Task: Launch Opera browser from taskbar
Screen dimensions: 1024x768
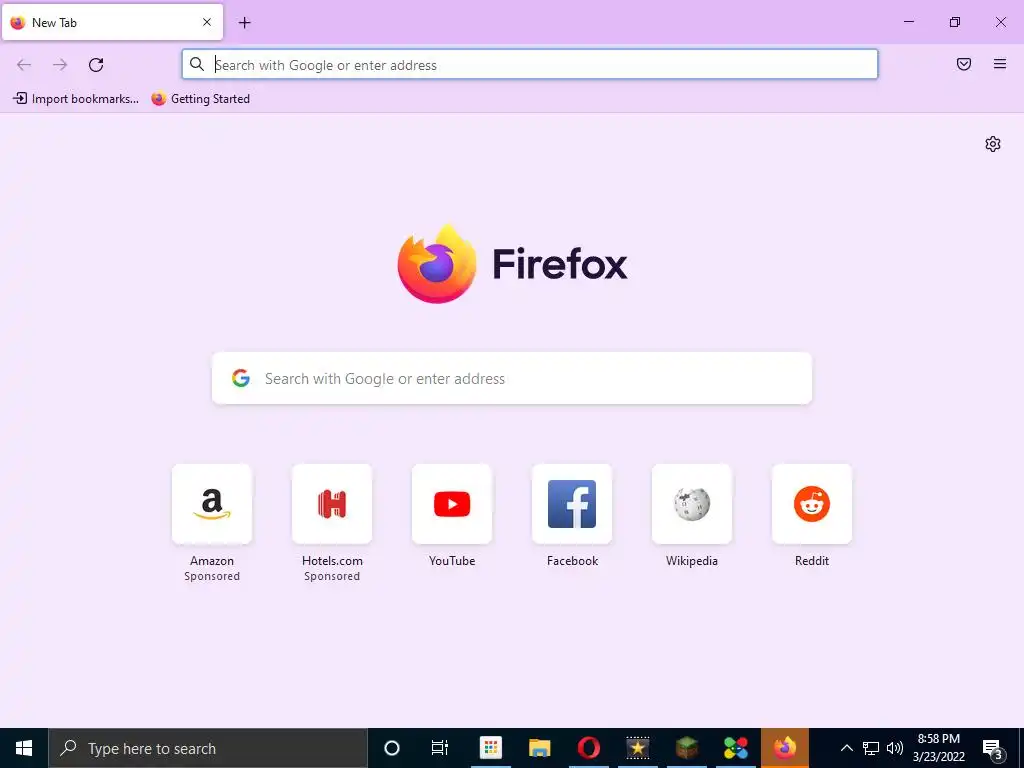Action: pyautogui.click(x=588, y=748)
